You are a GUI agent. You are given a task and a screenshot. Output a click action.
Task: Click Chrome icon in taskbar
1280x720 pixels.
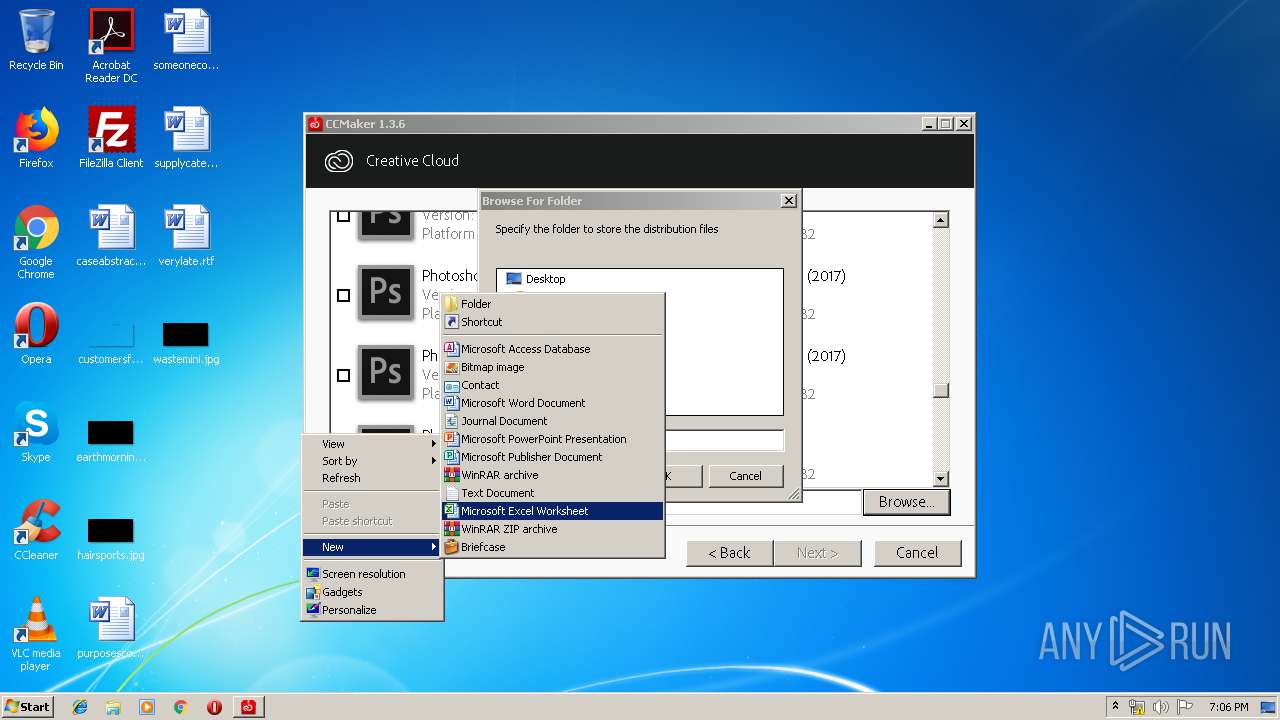point(180,707)
